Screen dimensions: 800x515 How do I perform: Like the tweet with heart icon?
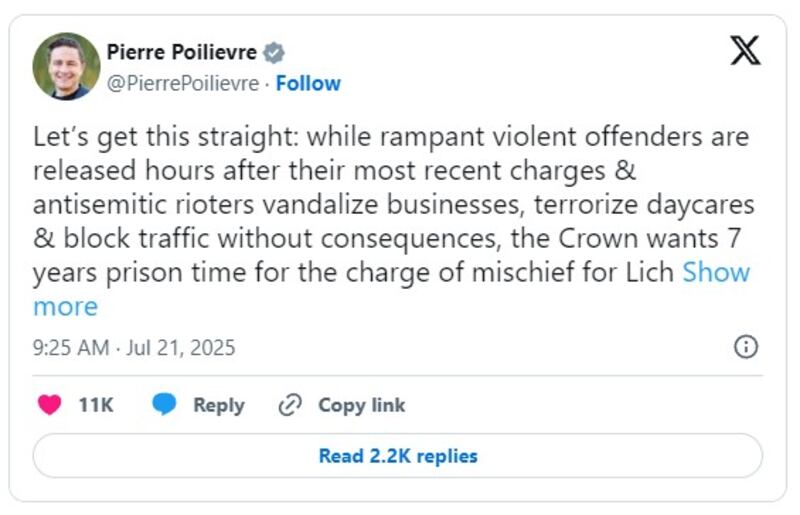pyautogui.click(x=49, y=405)
